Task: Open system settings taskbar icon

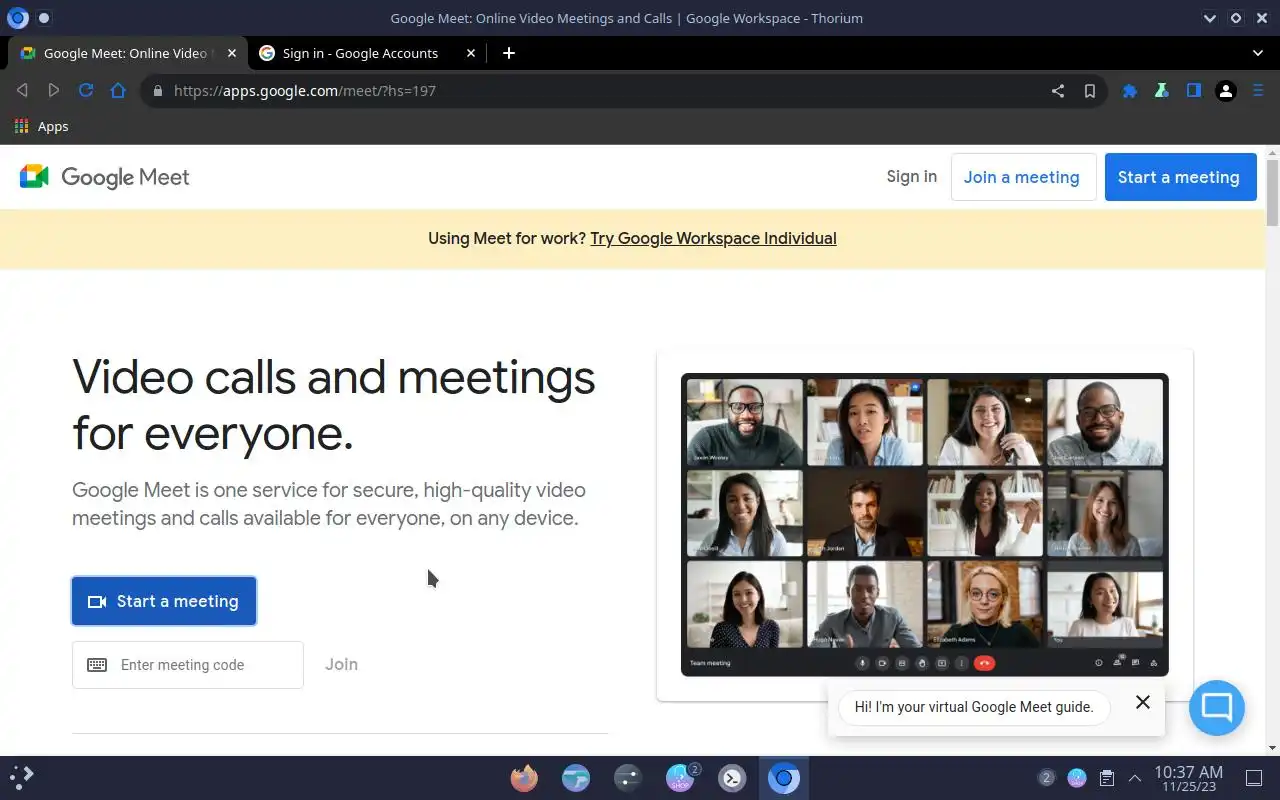Action: click(x=628, y=777)
